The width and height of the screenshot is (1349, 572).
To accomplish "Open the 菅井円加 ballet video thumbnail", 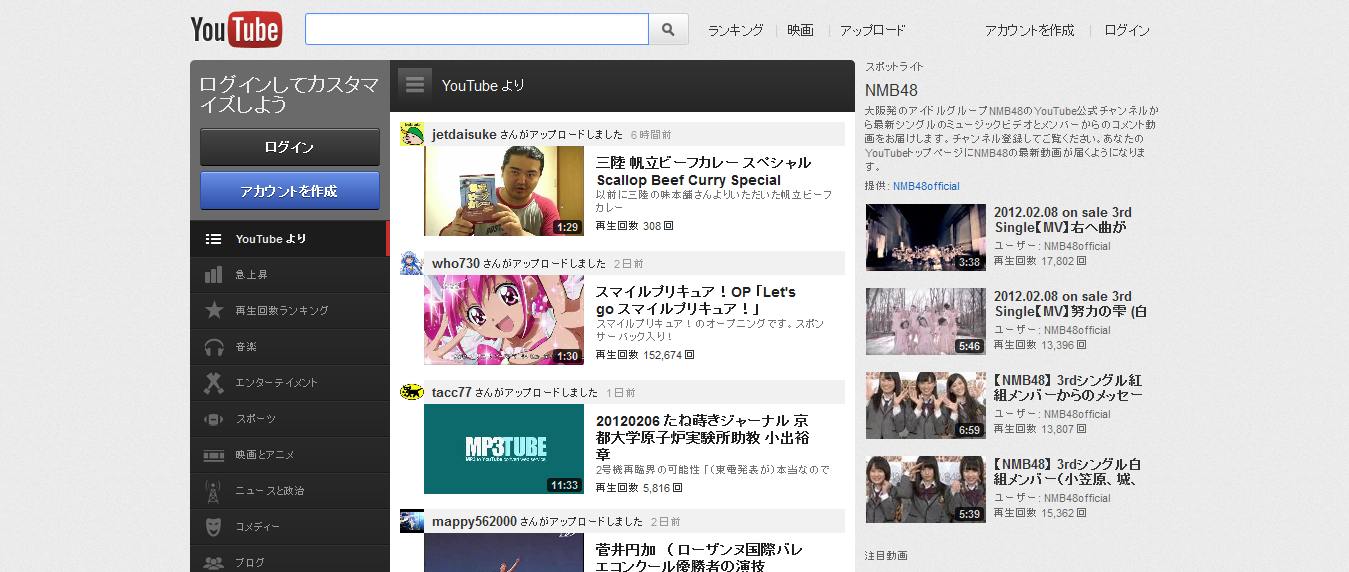I will pos(504,552).
